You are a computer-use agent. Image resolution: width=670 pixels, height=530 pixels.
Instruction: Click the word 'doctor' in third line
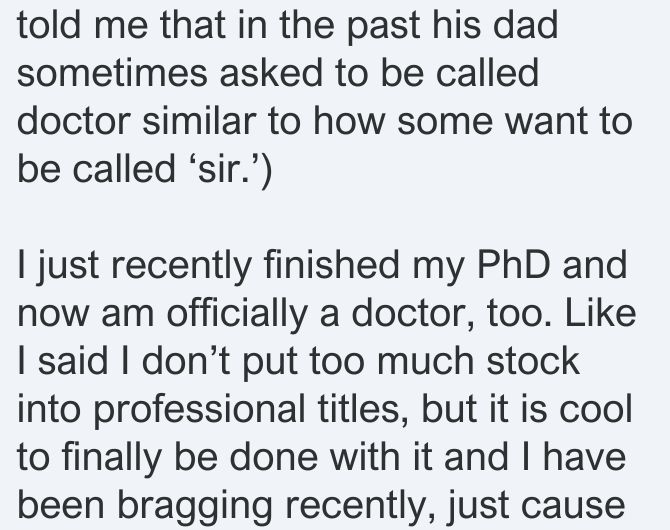[73, 121]
